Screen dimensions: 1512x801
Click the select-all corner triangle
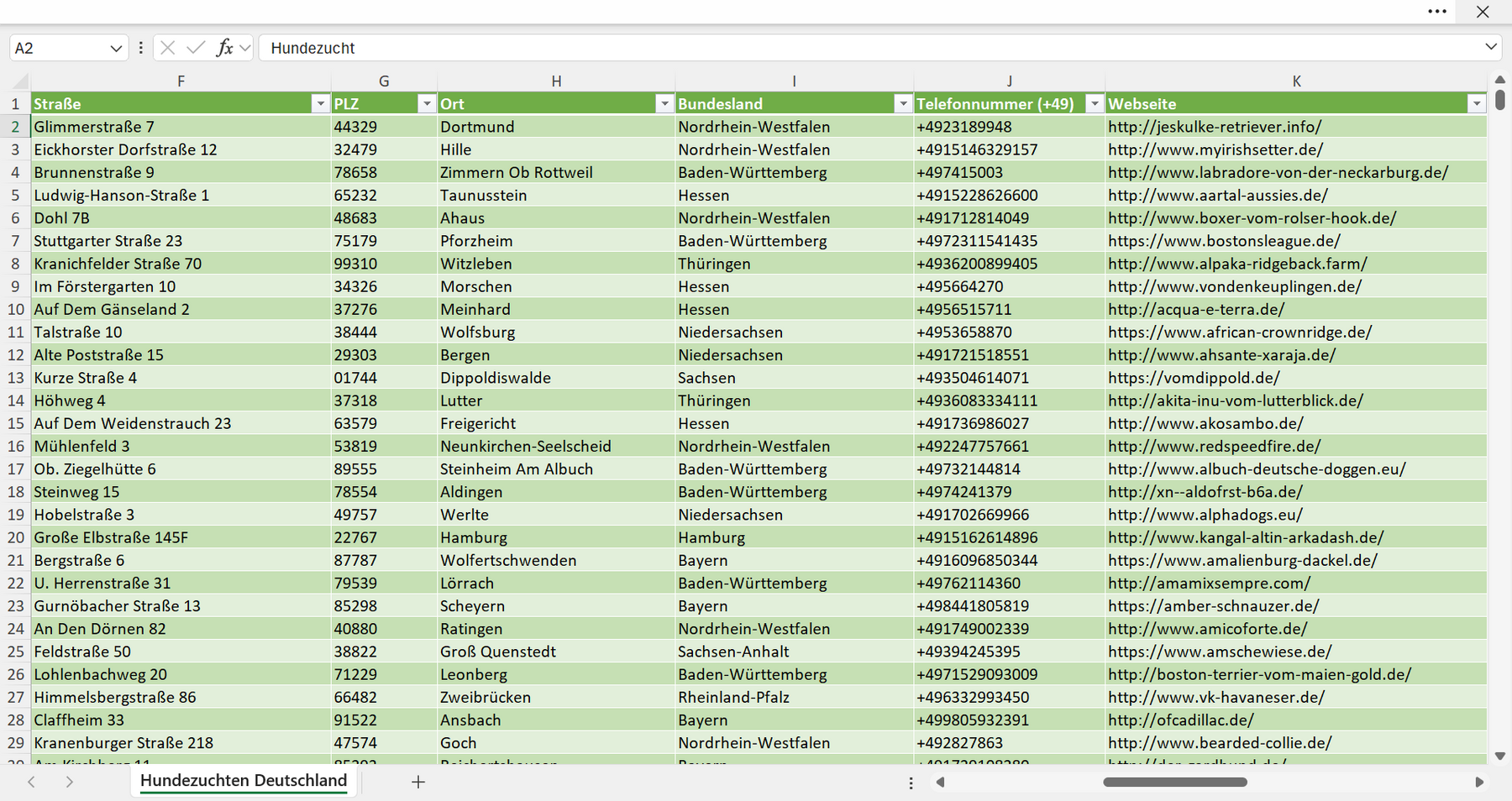tap(20, 81)
